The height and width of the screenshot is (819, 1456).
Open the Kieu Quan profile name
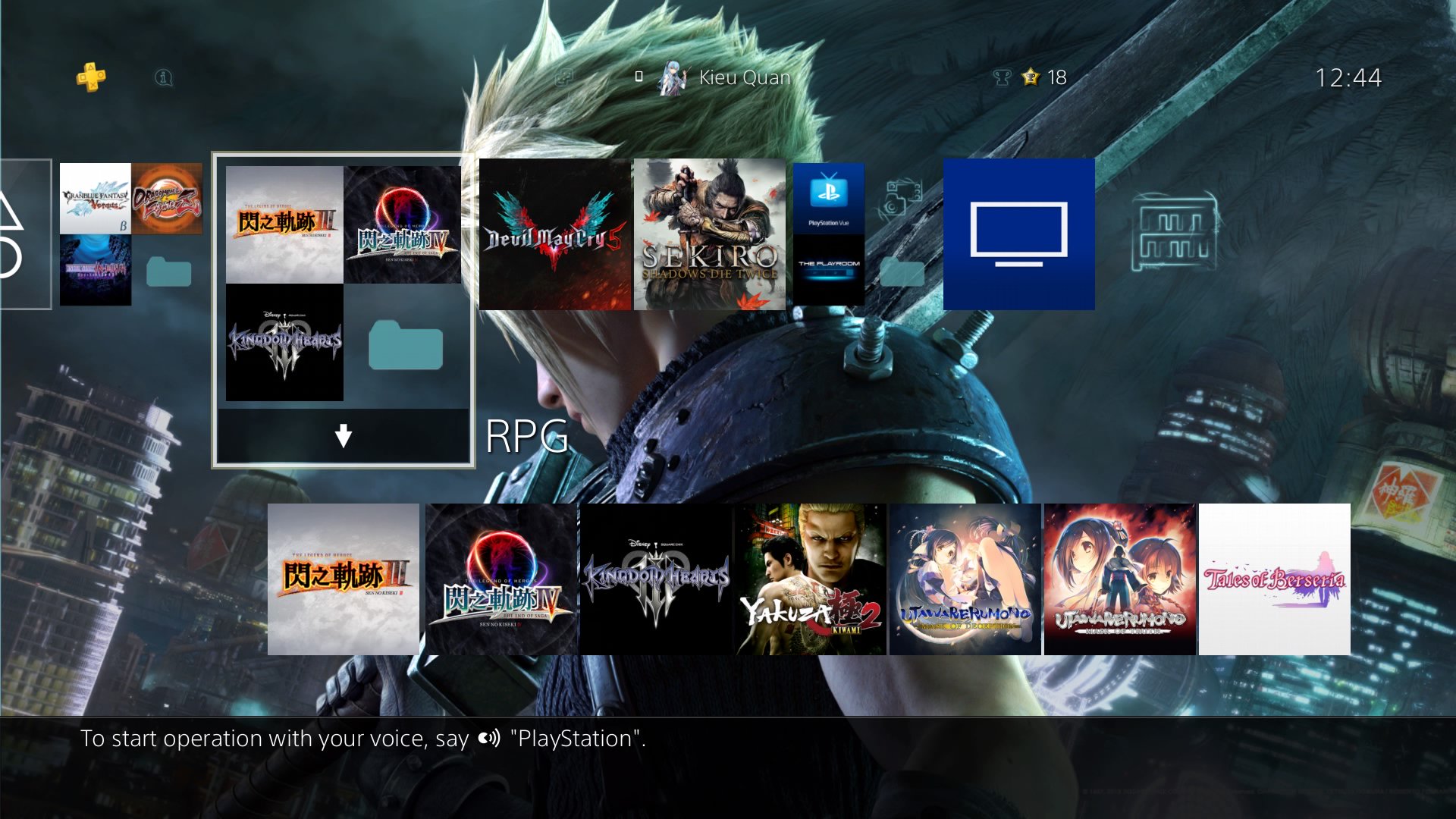click(x=745, y=77)
